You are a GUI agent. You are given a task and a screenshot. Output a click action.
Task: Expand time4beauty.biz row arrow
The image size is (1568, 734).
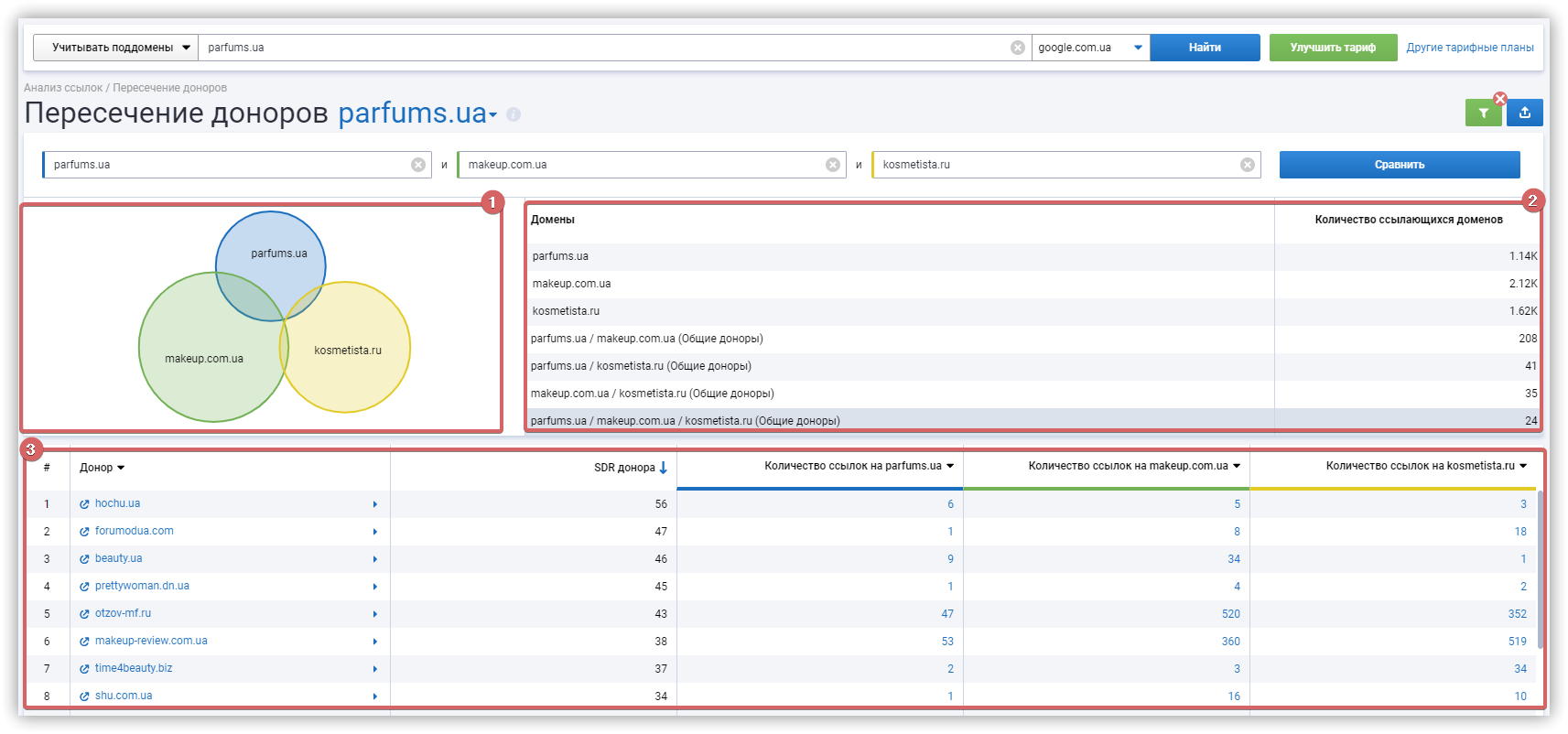pyautogui.click(x=375, y=669)
